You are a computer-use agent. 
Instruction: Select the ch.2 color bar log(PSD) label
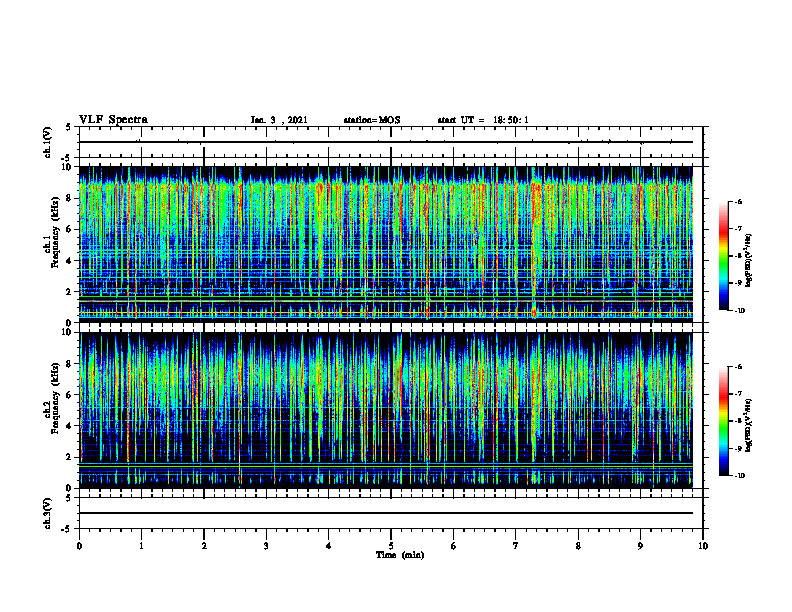749,425
